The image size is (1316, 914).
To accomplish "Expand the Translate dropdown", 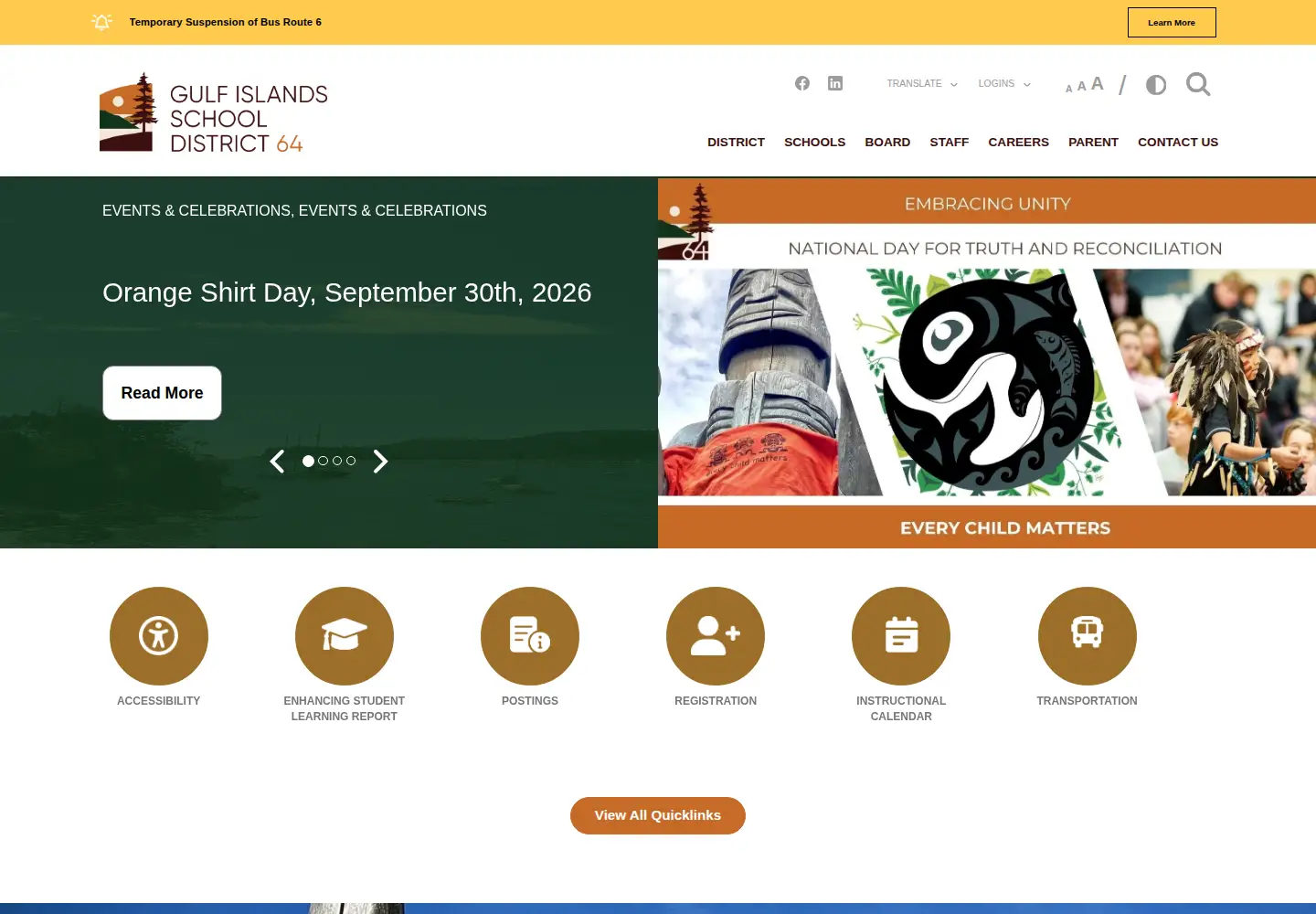I will click(x=922, y=83).
